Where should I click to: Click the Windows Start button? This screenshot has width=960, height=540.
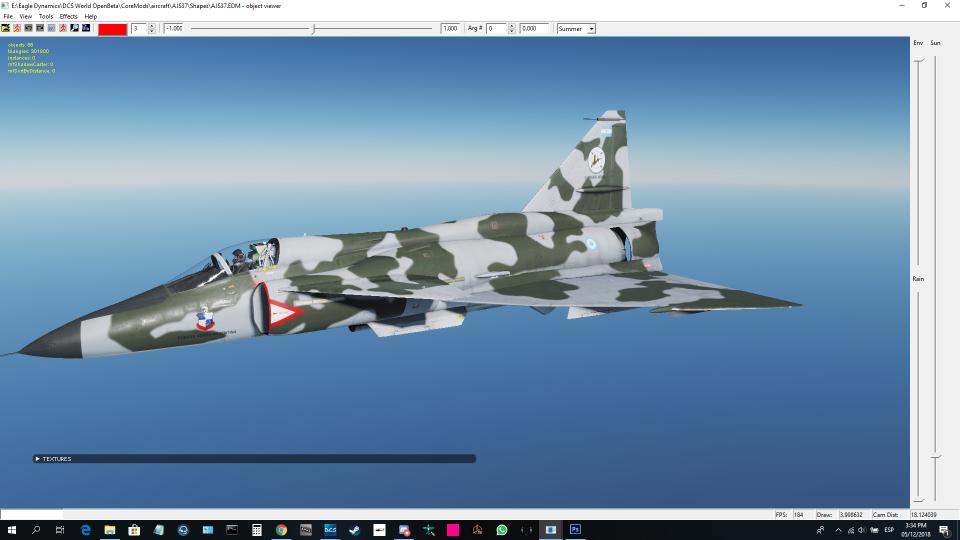pyautogui.click(x=12, y=530)
